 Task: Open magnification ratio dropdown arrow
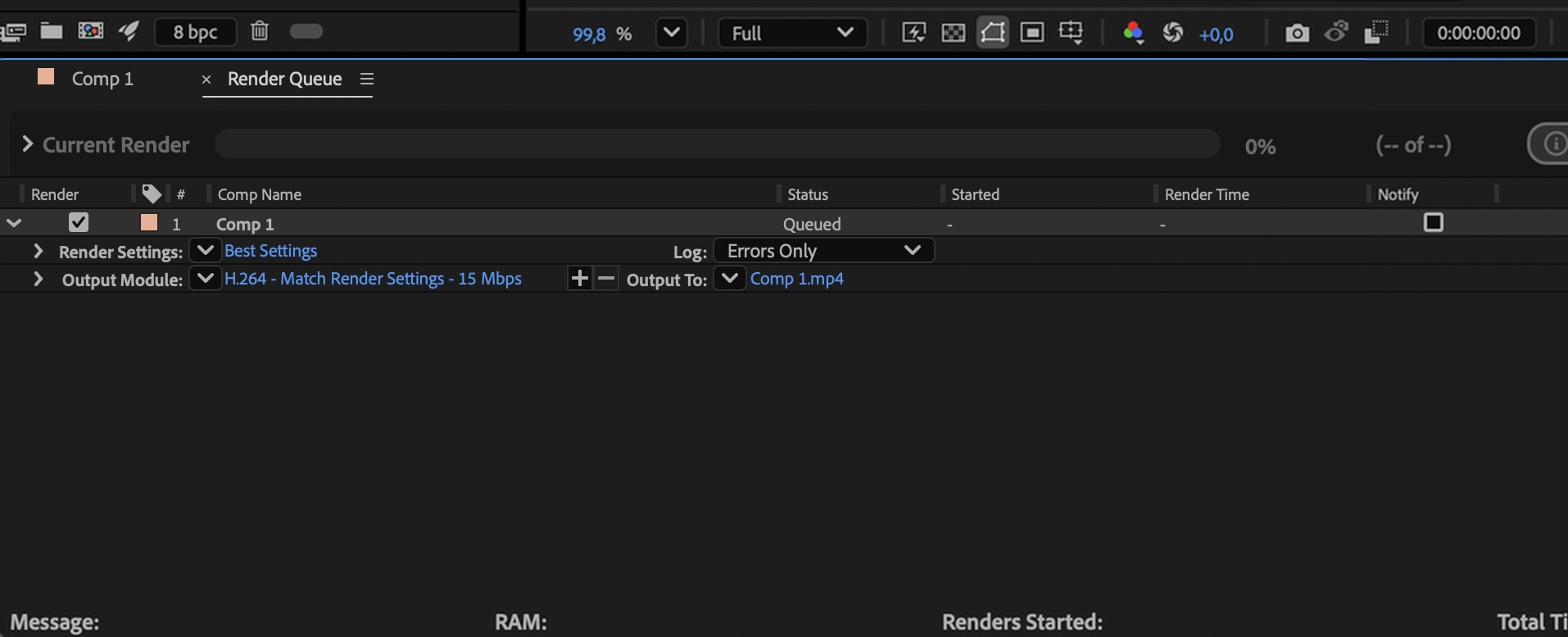pyautogui.click(x=672, y=33)
